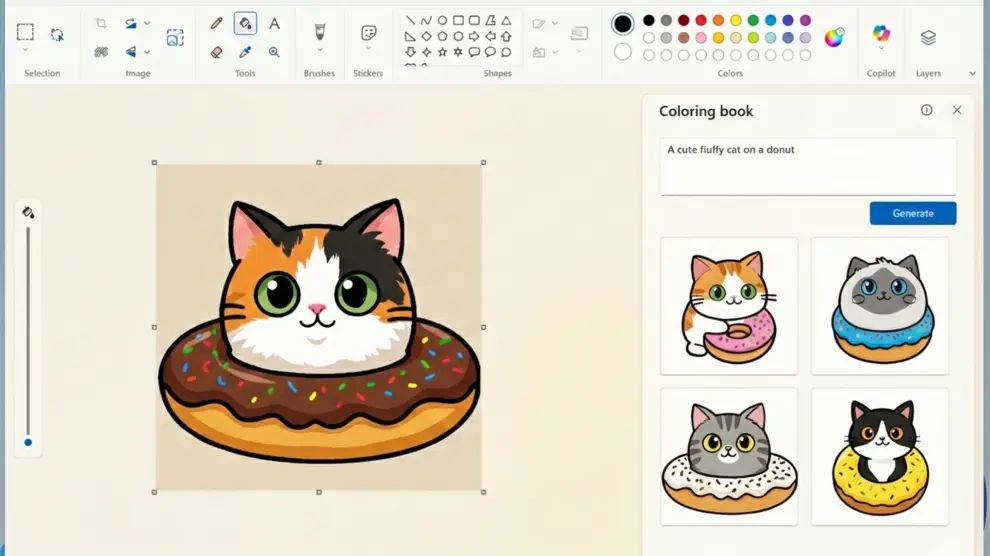Viewport: 990px width, 556px height.
Task: Collapse the ribbon using the right-edge chevron
Action: click(x=972, y=73)
